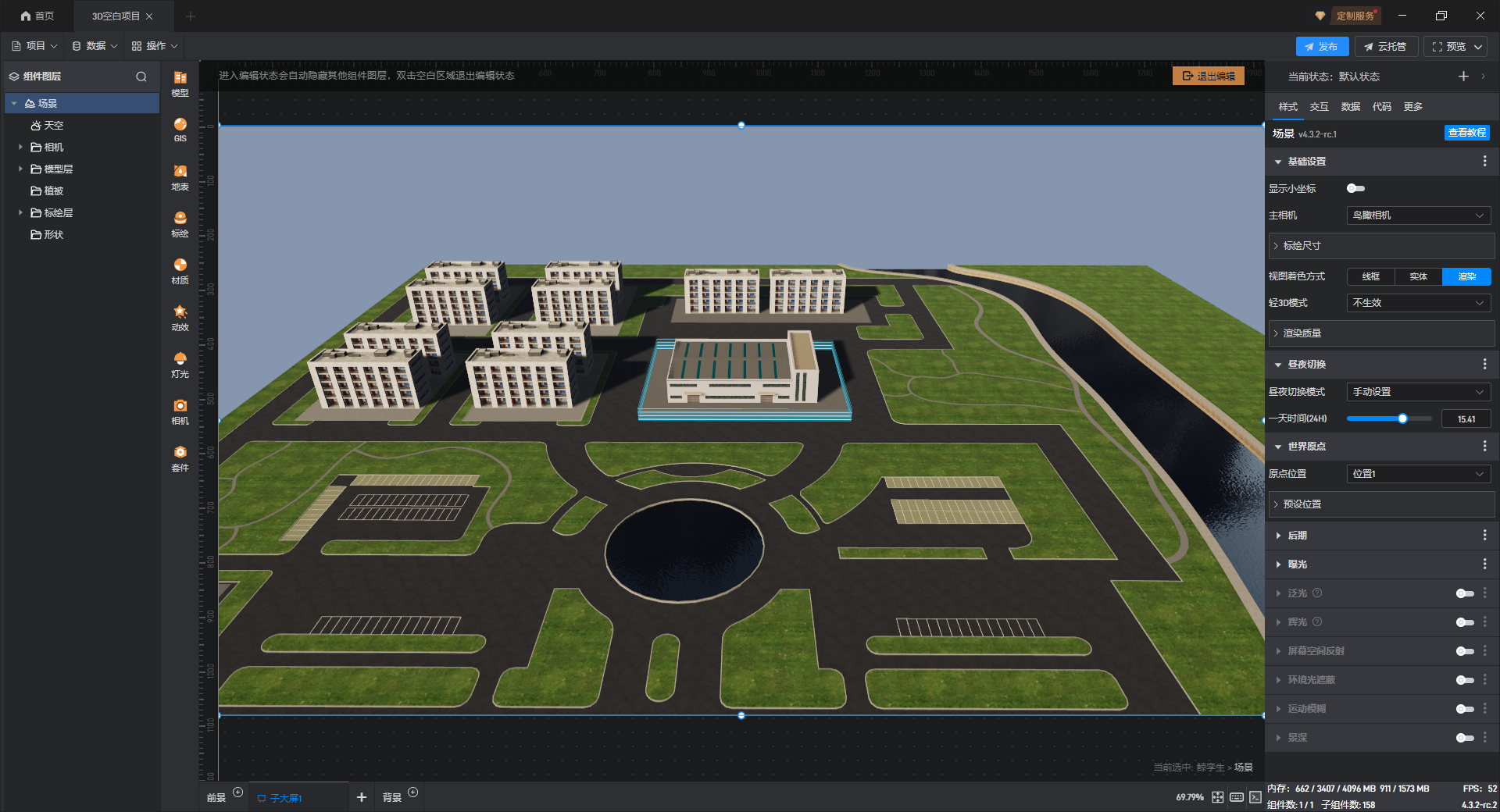Select 线框 view shading mode
Screen dimensions: 1500x812
tap(1370, 276)
